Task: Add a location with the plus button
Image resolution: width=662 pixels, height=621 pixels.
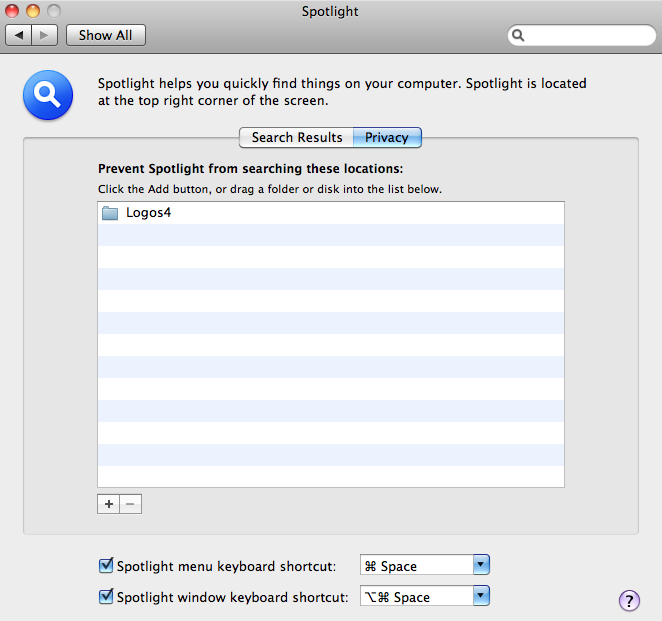Action: [x=109, y=504]
